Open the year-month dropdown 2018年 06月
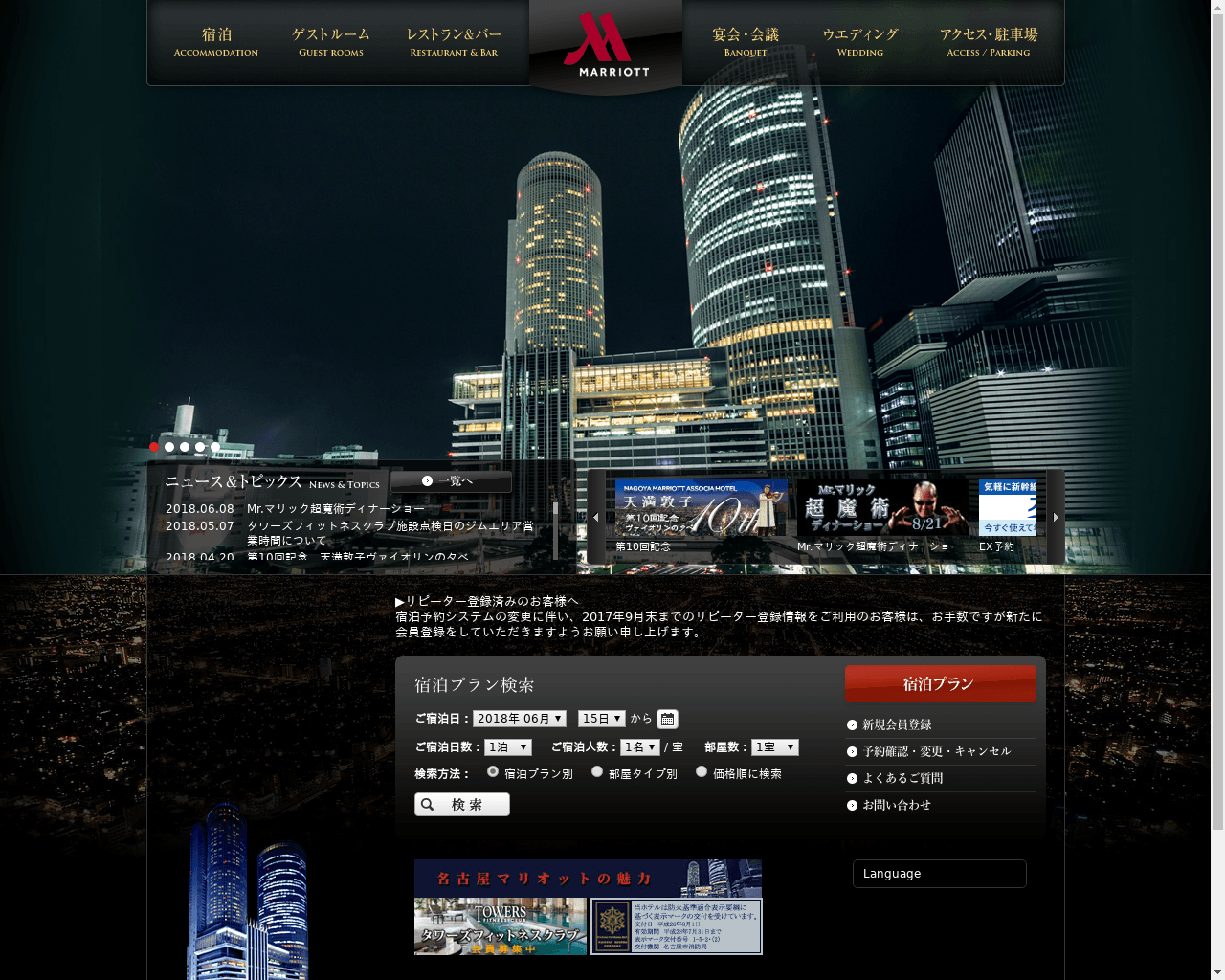The height and width of the screenshot is (980, 1225). pyautogui.click(x=520, y=719)
